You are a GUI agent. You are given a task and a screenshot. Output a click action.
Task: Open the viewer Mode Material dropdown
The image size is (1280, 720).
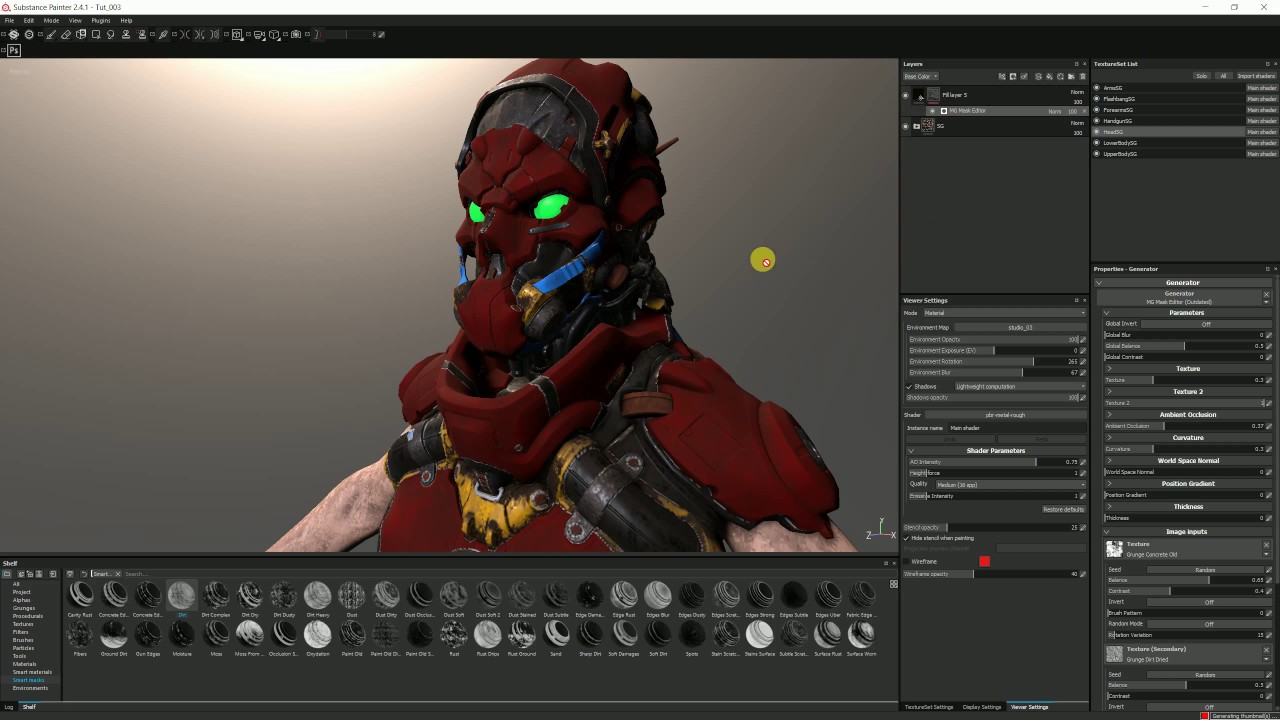point(1004,313)
